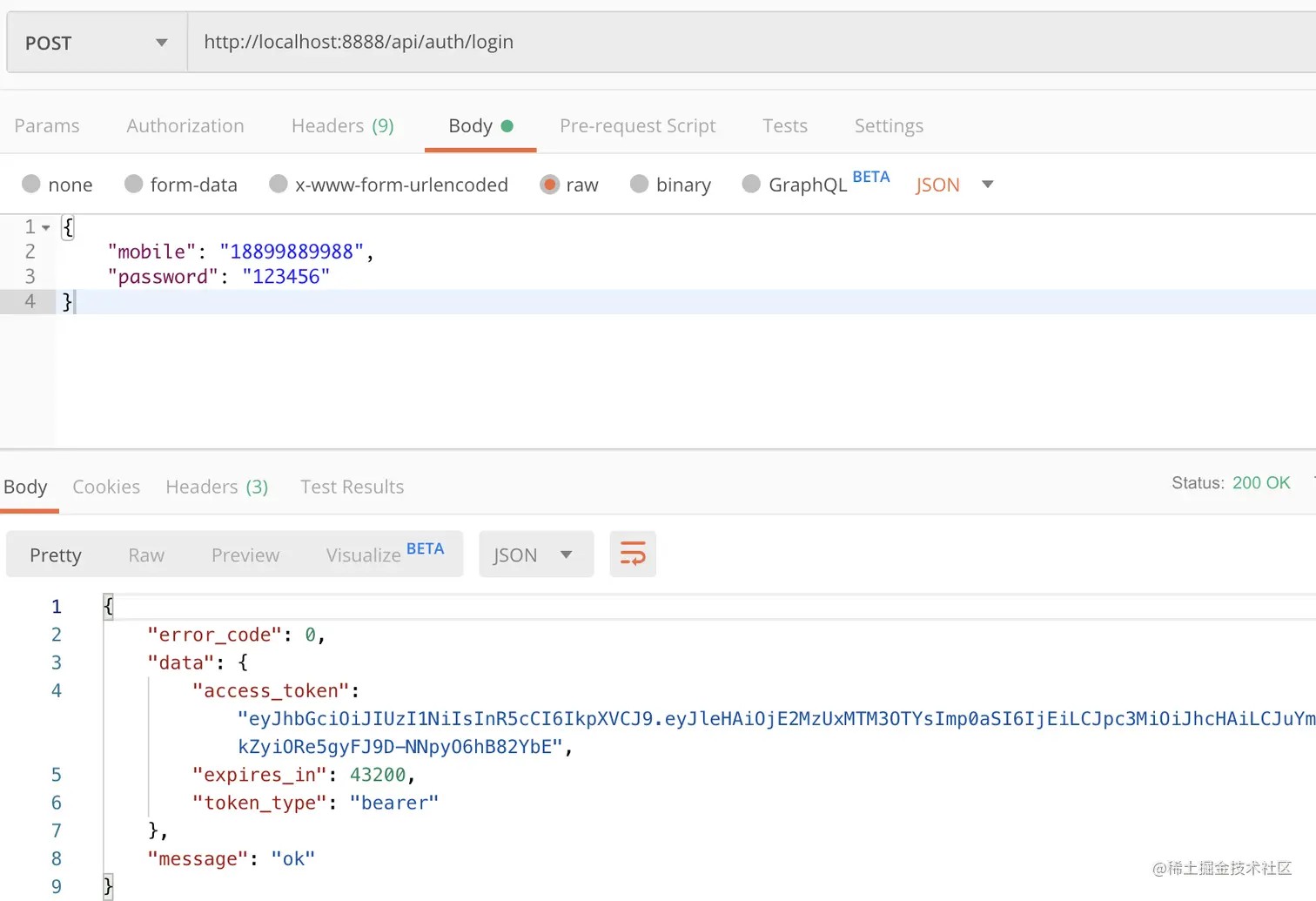Open the response Headers (3) tab
1316x901 pixels.
[x=217, y=487]
